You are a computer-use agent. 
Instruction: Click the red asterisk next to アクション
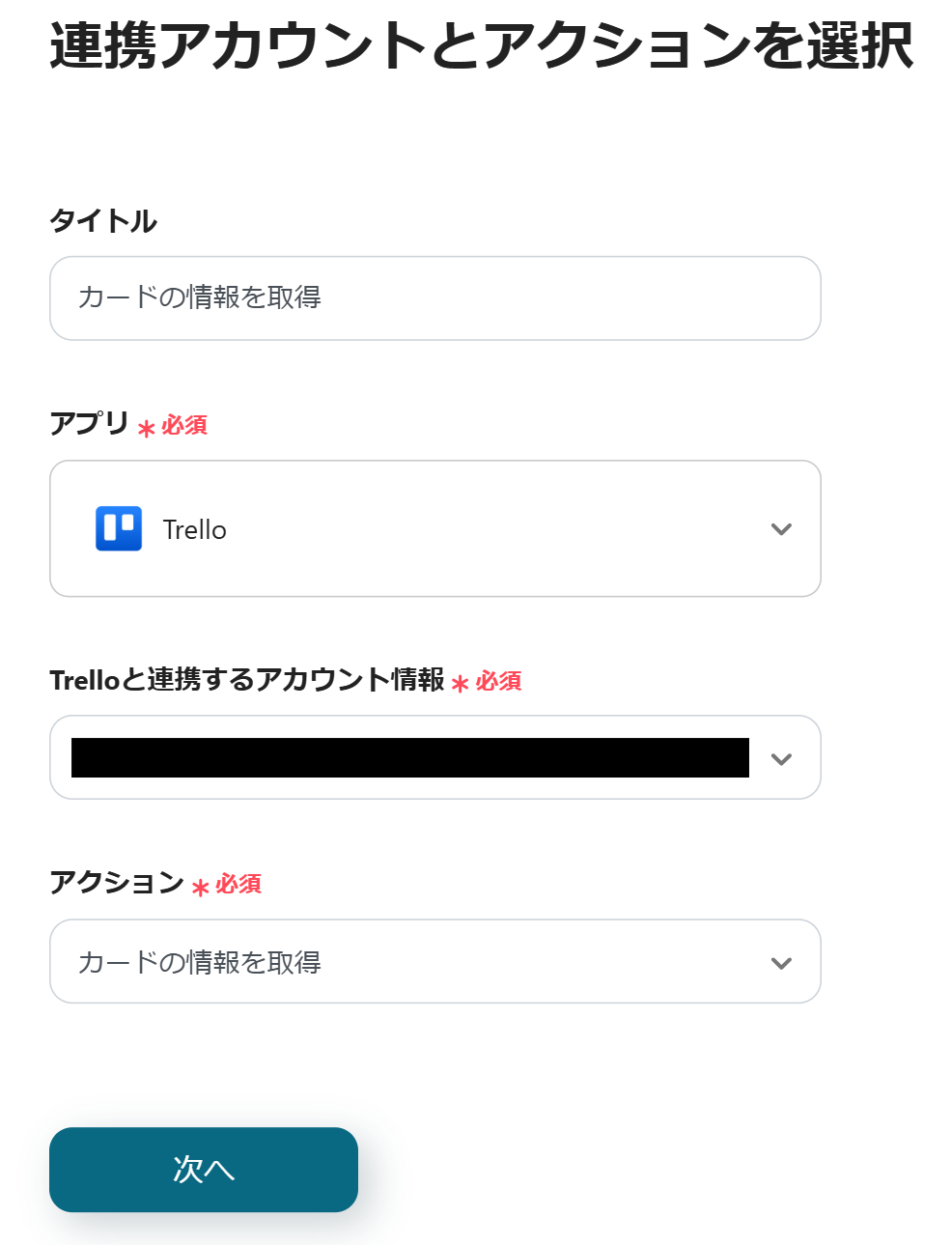click(x=200, y=888)
